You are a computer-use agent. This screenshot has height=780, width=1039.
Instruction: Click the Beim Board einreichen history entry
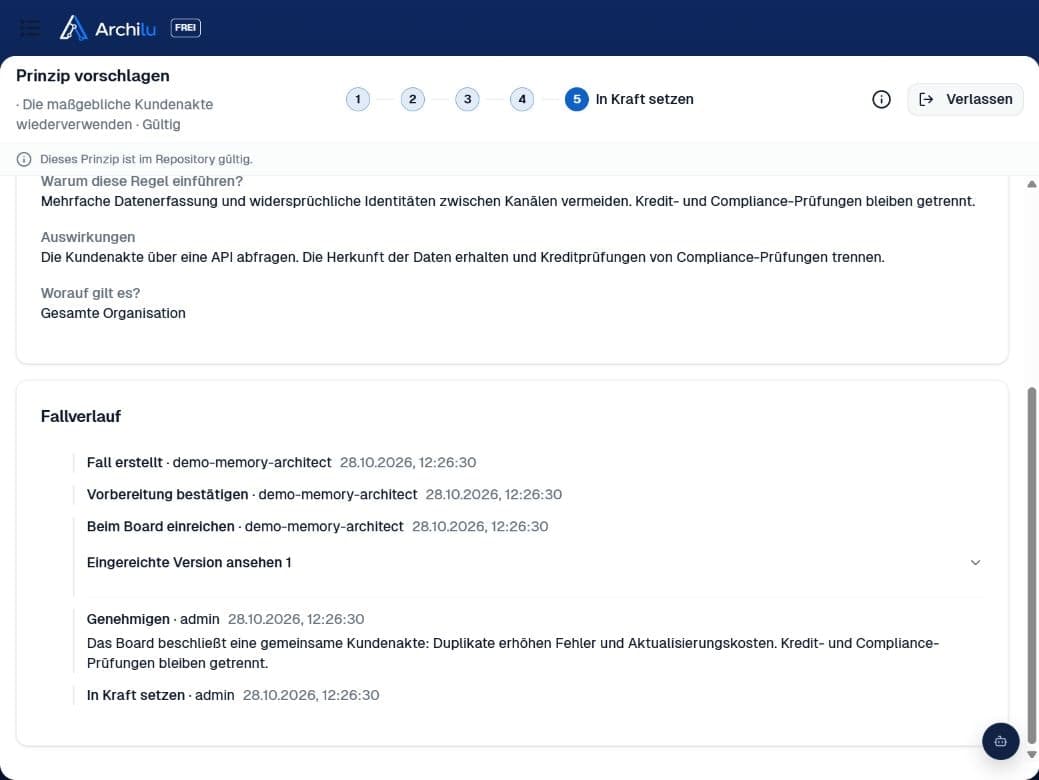[317, 527]
